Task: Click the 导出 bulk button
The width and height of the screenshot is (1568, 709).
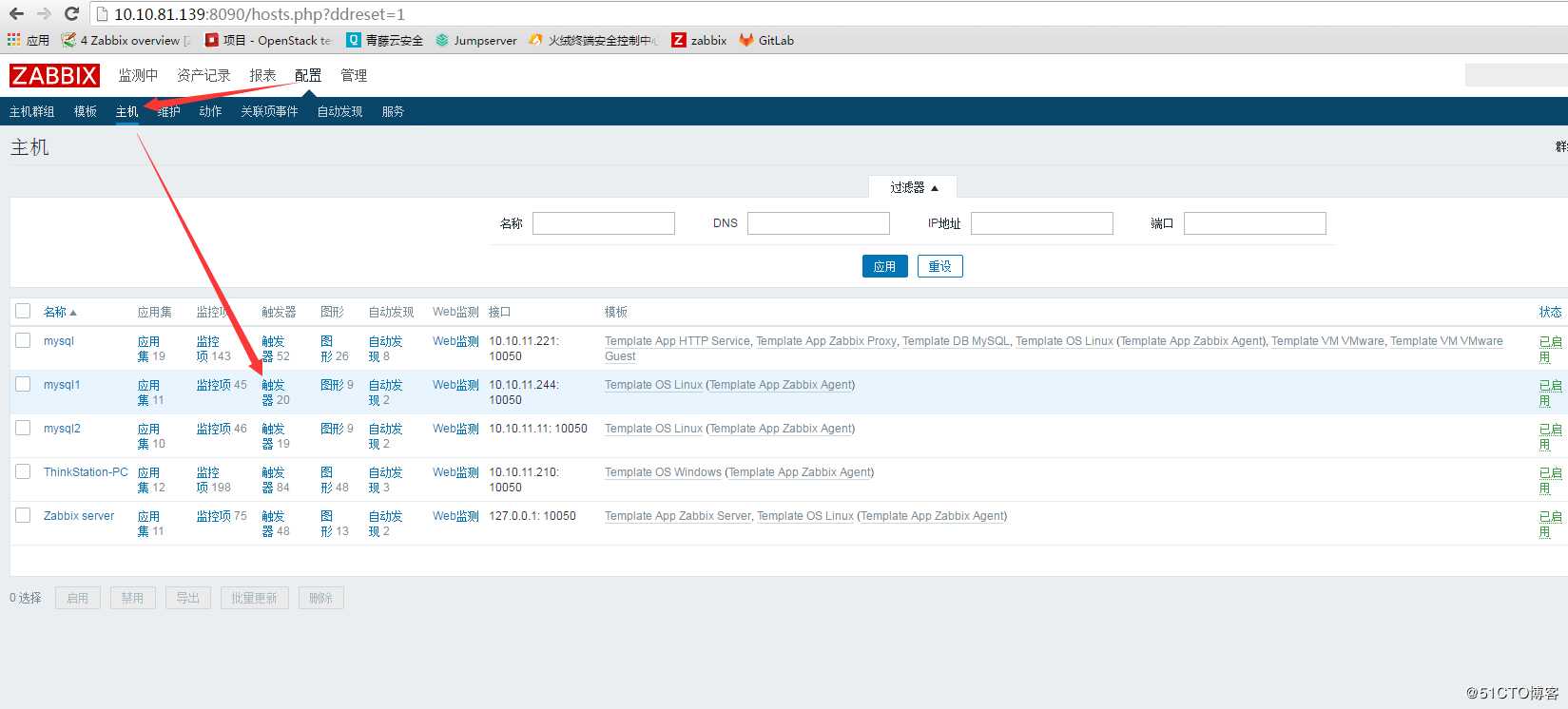Action: coord(187,598)
